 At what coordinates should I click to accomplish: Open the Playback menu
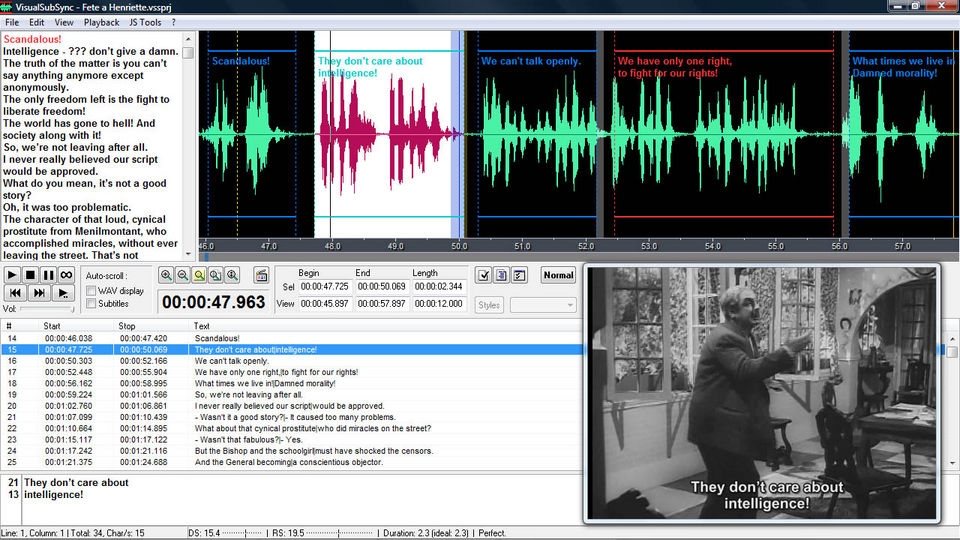tap(102, 23)
